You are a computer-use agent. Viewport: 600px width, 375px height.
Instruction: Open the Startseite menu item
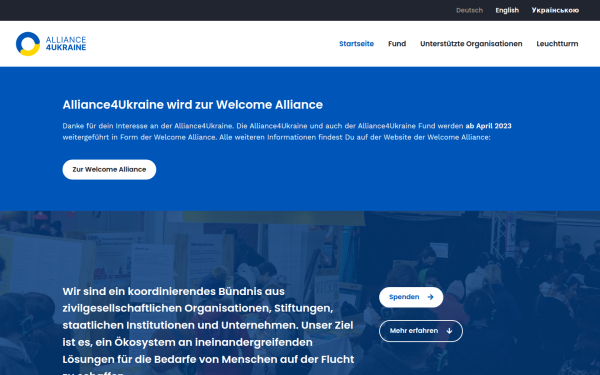click(356, 44)
